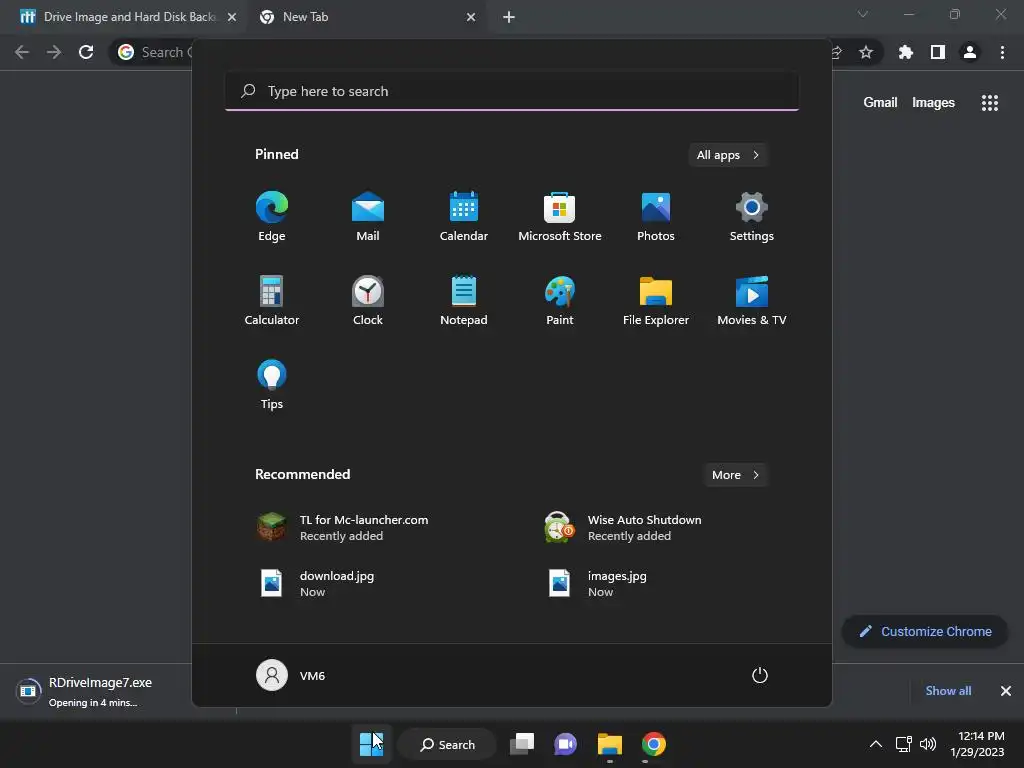This screenshot has height=768, width=1024.
Task: Reload the Chrome page
Action: click(x=86, y=52)
